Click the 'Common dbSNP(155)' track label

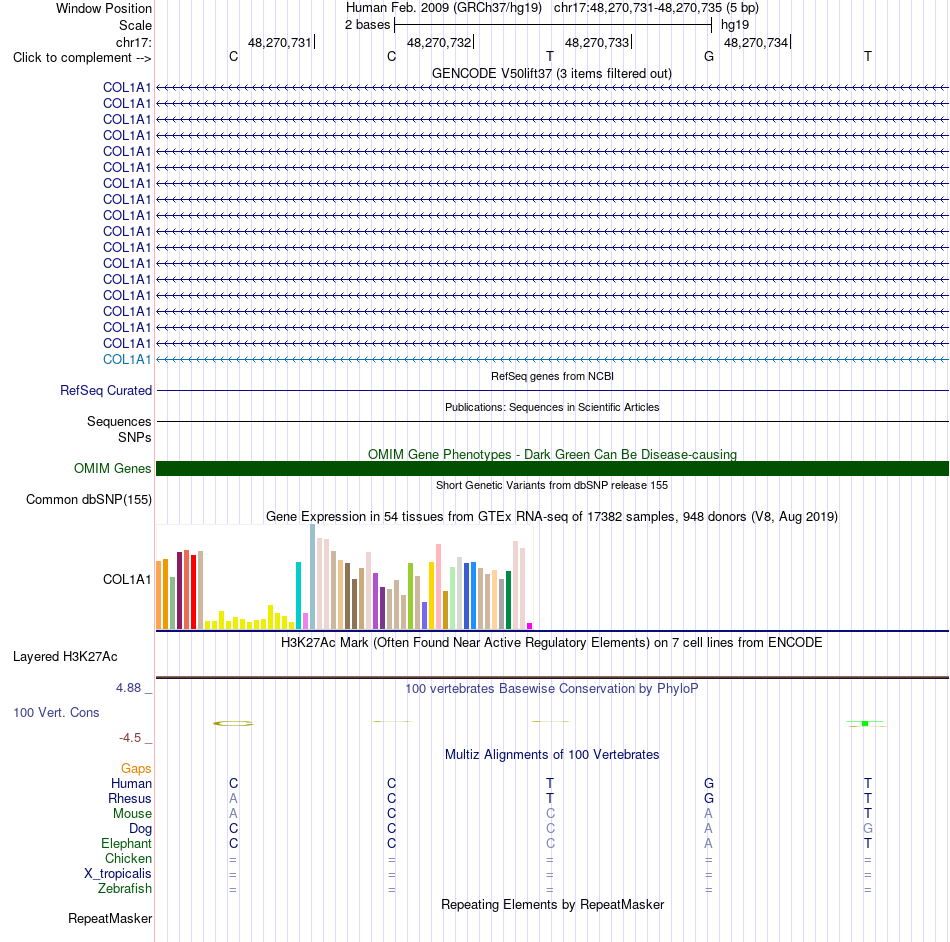pos(88,499)
